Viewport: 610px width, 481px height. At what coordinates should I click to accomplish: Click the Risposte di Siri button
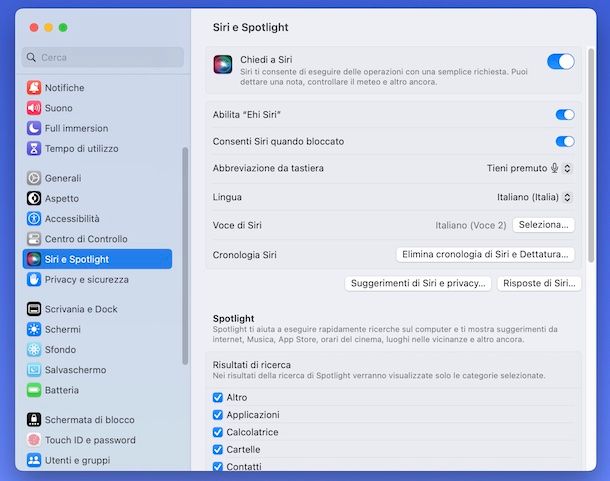tap(539, 283)
